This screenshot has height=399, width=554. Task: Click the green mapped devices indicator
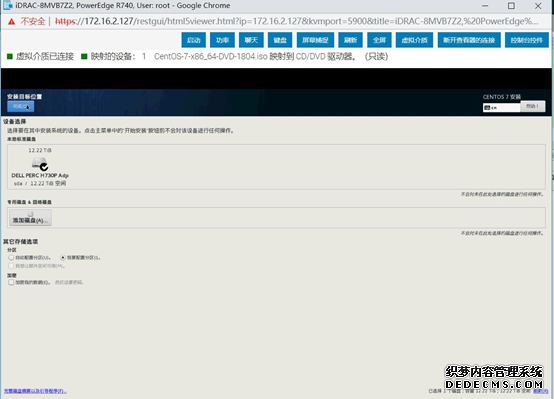click(x=84, y=57)
